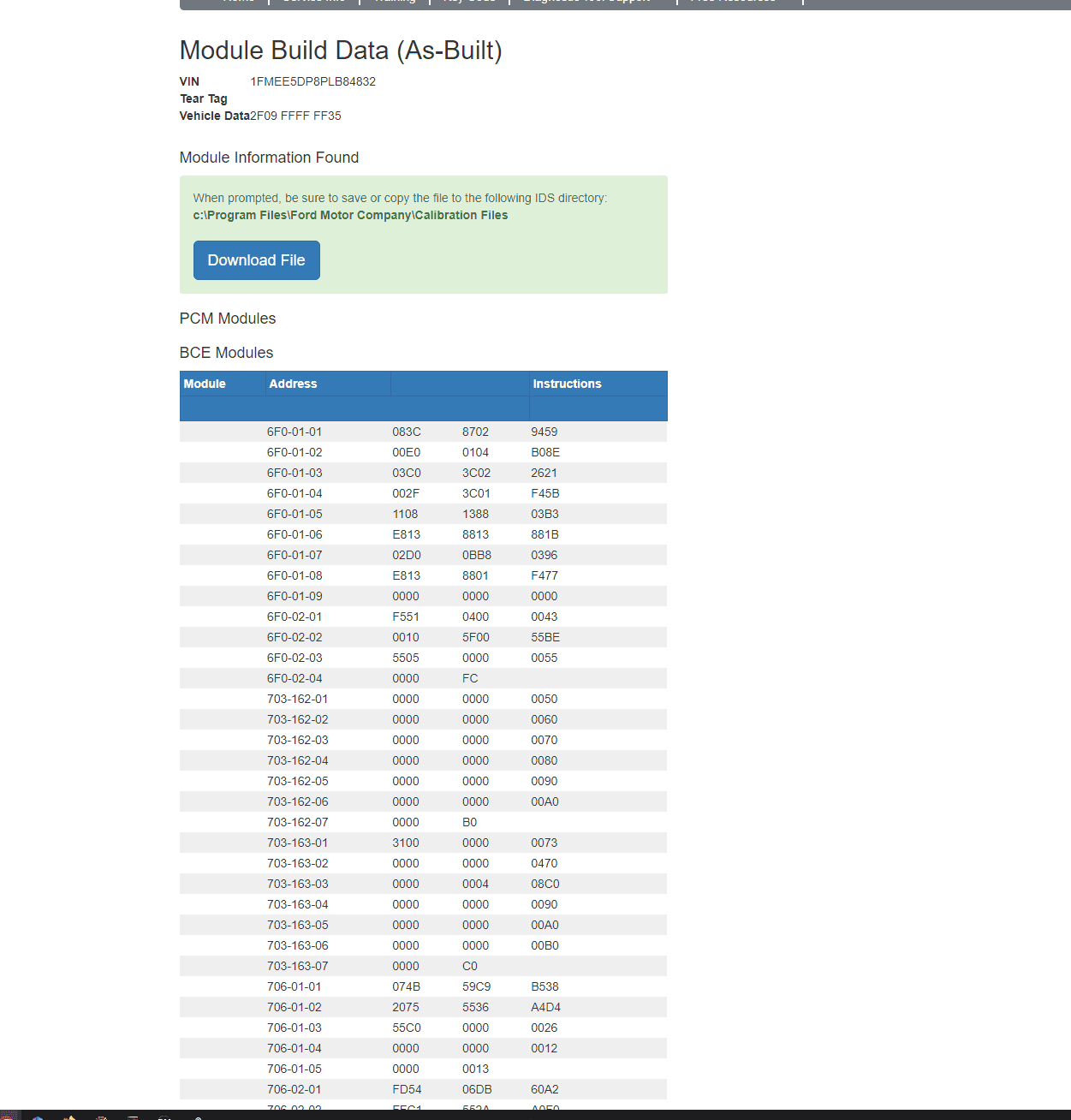
Task: Click the Address column header
Action: (293, 384)
